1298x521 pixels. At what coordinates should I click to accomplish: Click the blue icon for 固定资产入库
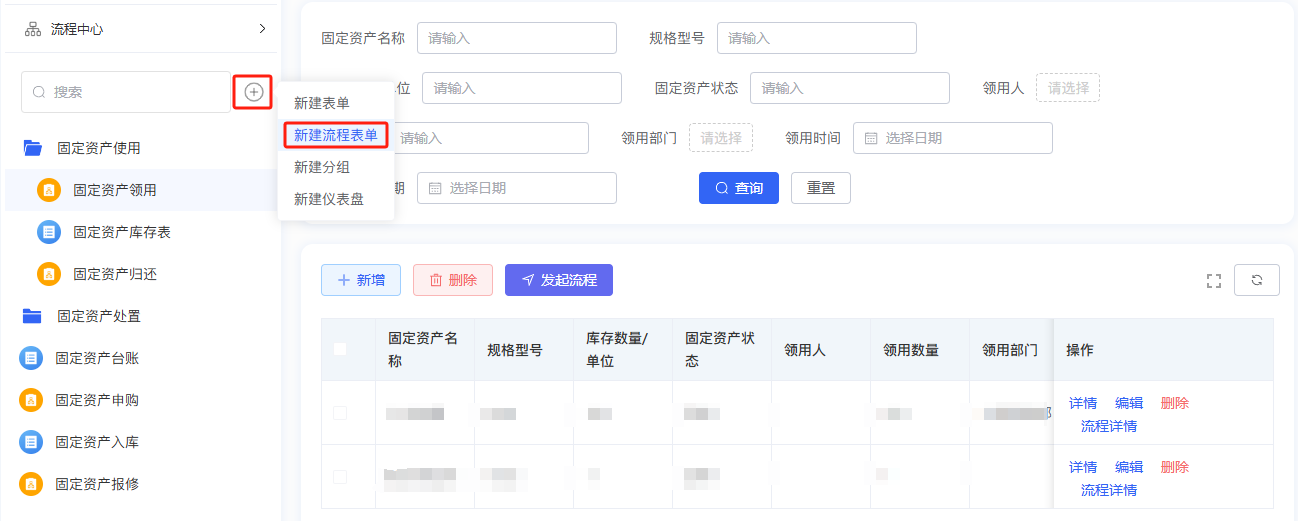click(x=31, y=442)
